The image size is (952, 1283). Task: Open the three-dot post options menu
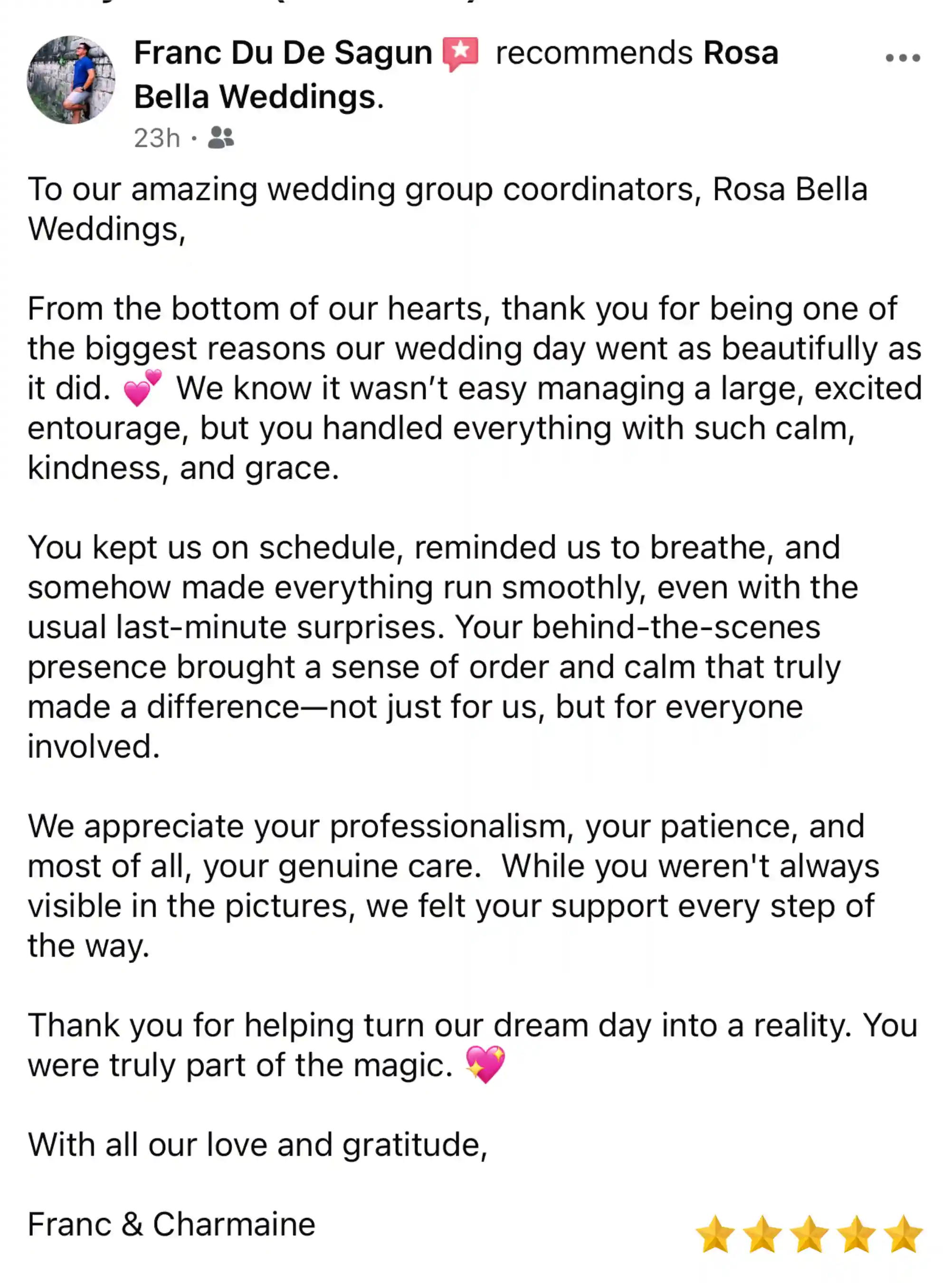pyautogui.click(x=903, y=57)
